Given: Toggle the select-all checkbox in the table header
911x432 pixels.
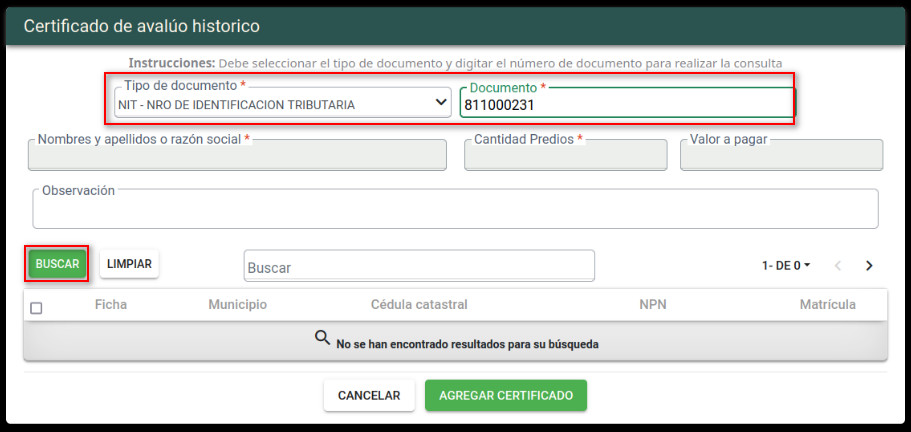Looking at the screenshot, I should coord(36,308).
